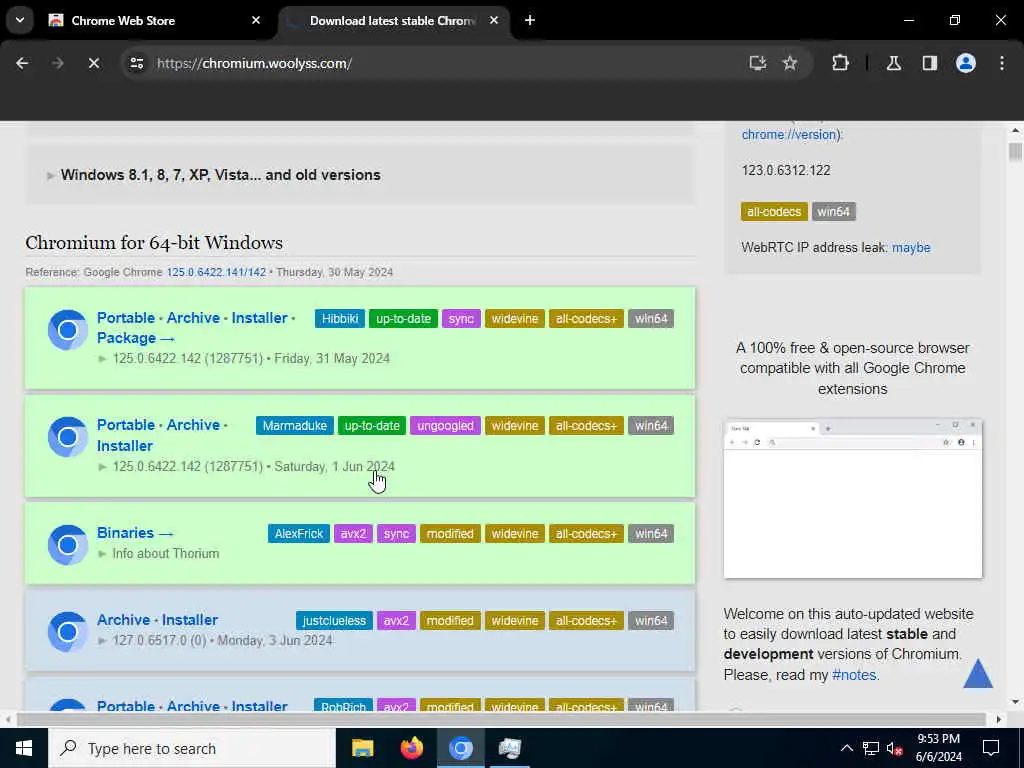This screenshot has width=1024, height=768.
Task: Toggle the side panel icon
Action: [x=929, y=63]
